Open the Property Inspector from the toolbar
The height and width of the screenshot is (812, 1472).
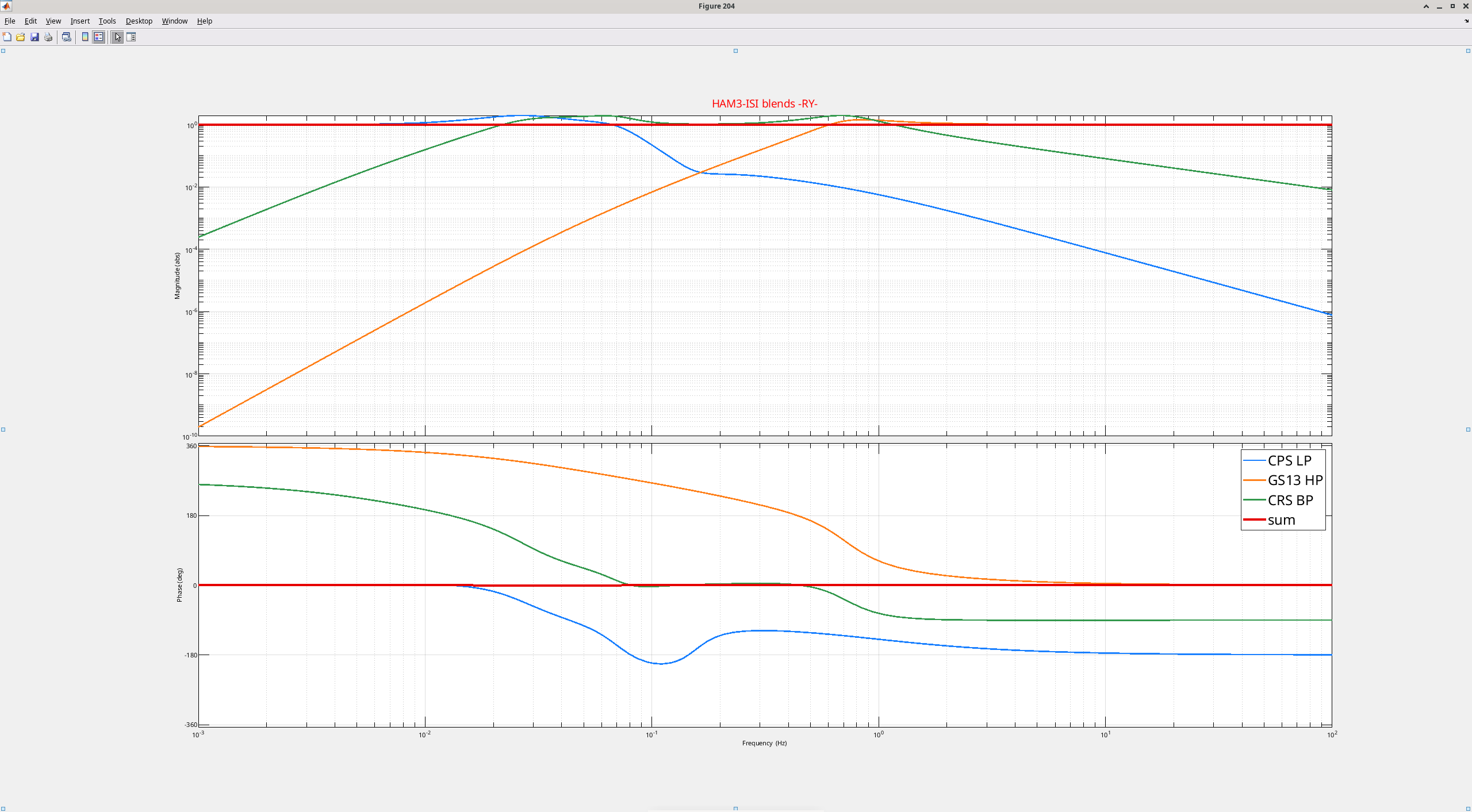coord(131,37)
